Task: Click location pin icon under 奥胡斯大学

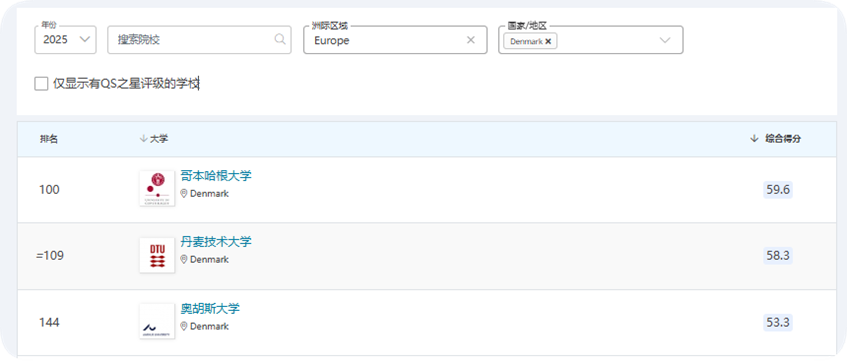Action: tap(184, 326)
